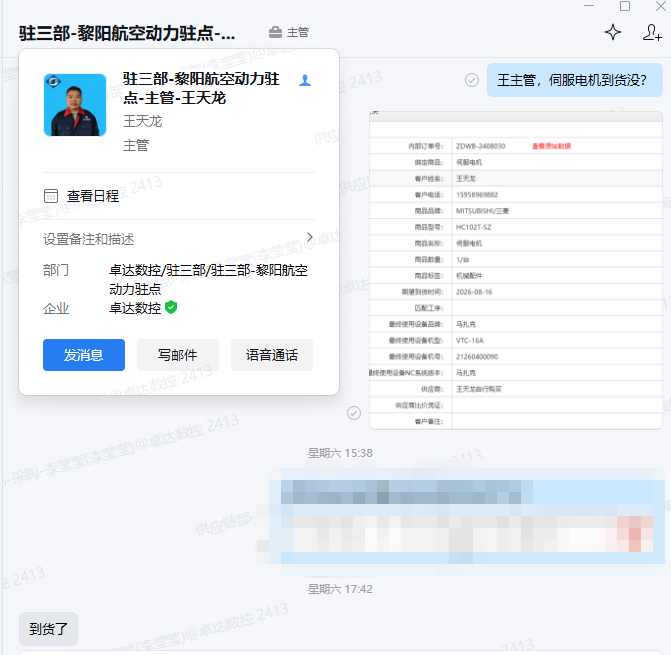
Task: Click read checkmark beside 伺服电机到货没 message
Action: [472, 80]
